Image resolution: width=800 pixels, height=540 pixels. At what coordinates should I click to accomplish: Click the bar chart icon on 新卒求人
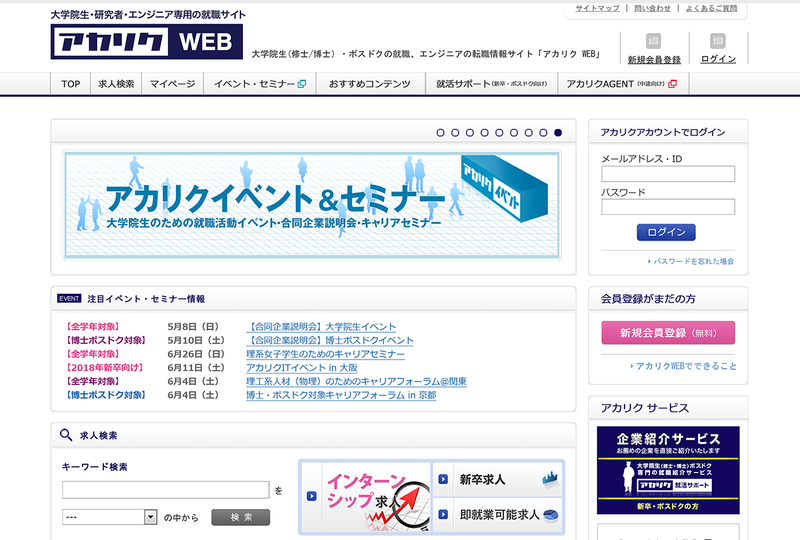coord(551,479)
